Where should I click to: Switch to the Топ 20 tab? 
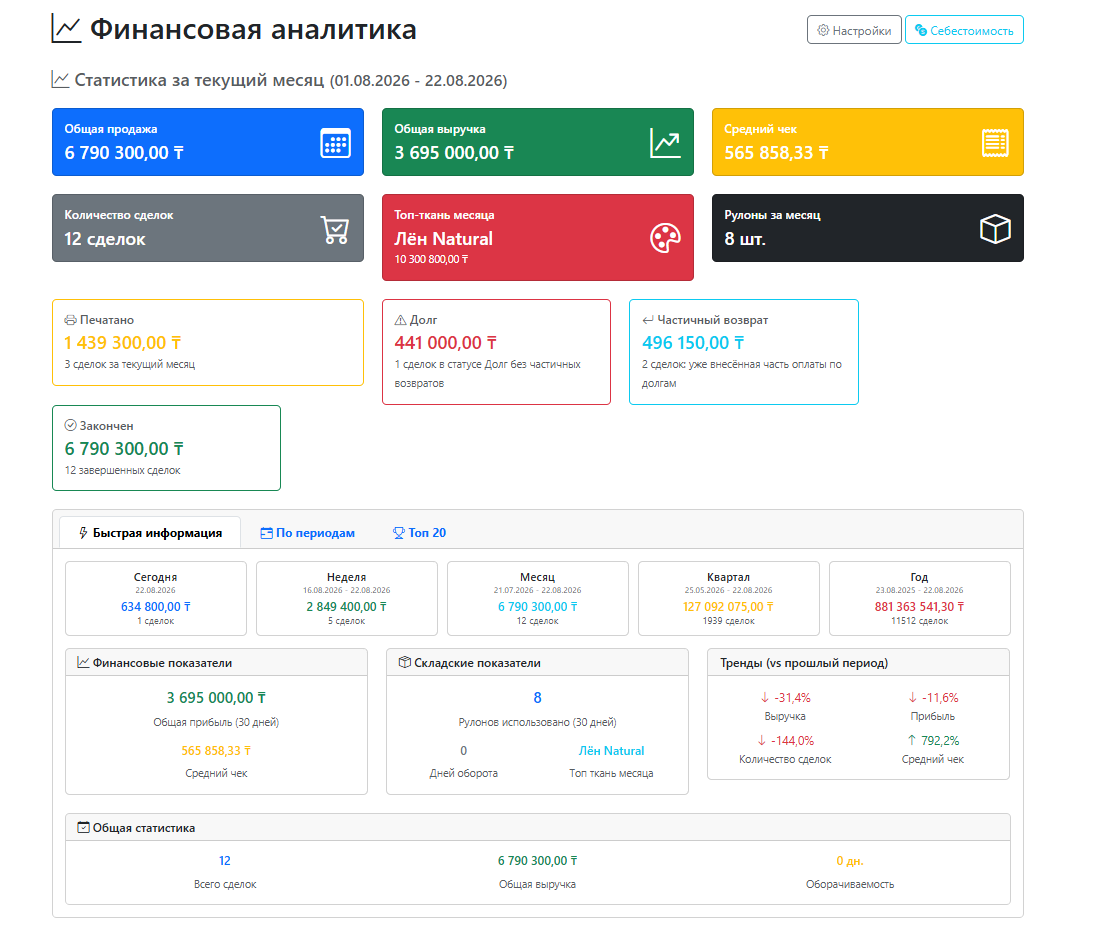pos(419,533)
